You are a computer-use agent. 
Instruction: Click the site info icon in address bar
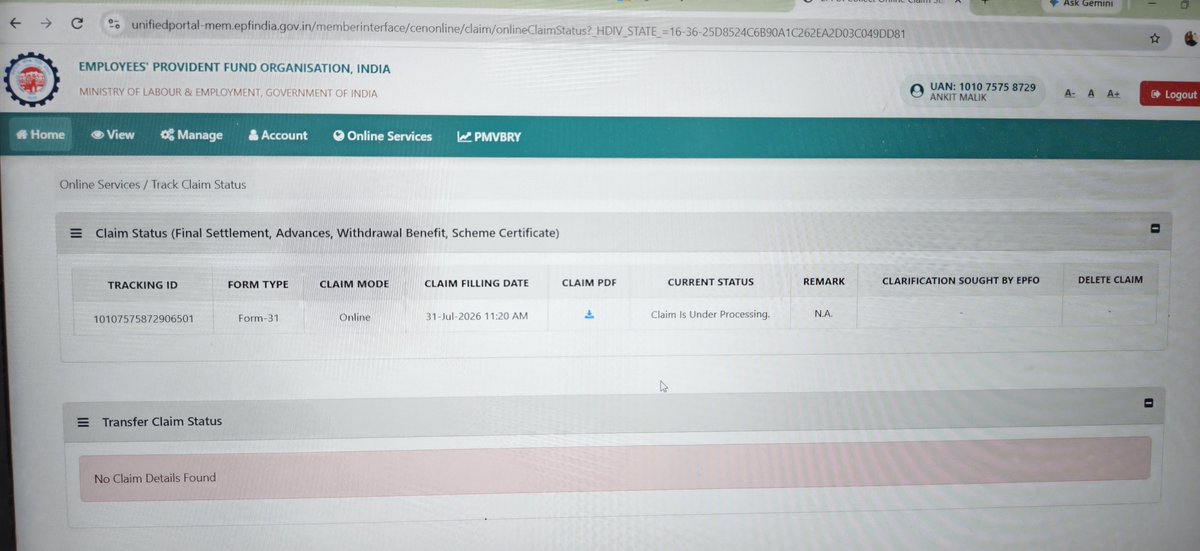tap(112, 24)
